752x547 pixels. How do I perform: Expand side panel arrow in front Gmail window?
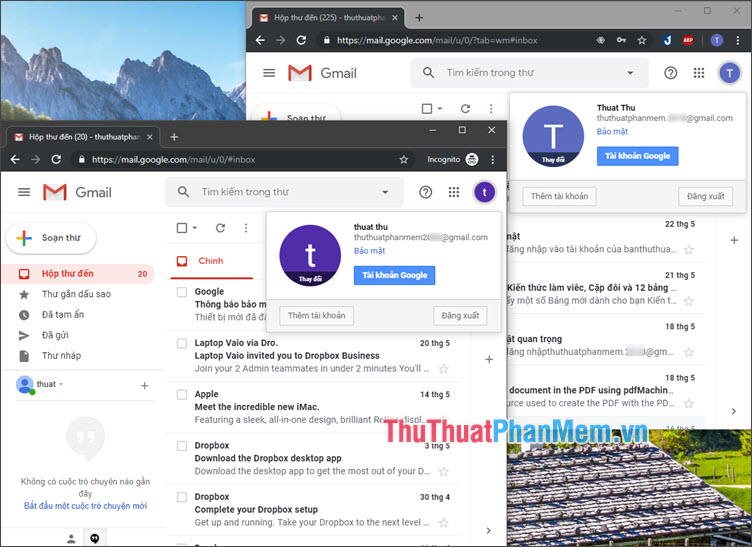[x=489, y=530]
